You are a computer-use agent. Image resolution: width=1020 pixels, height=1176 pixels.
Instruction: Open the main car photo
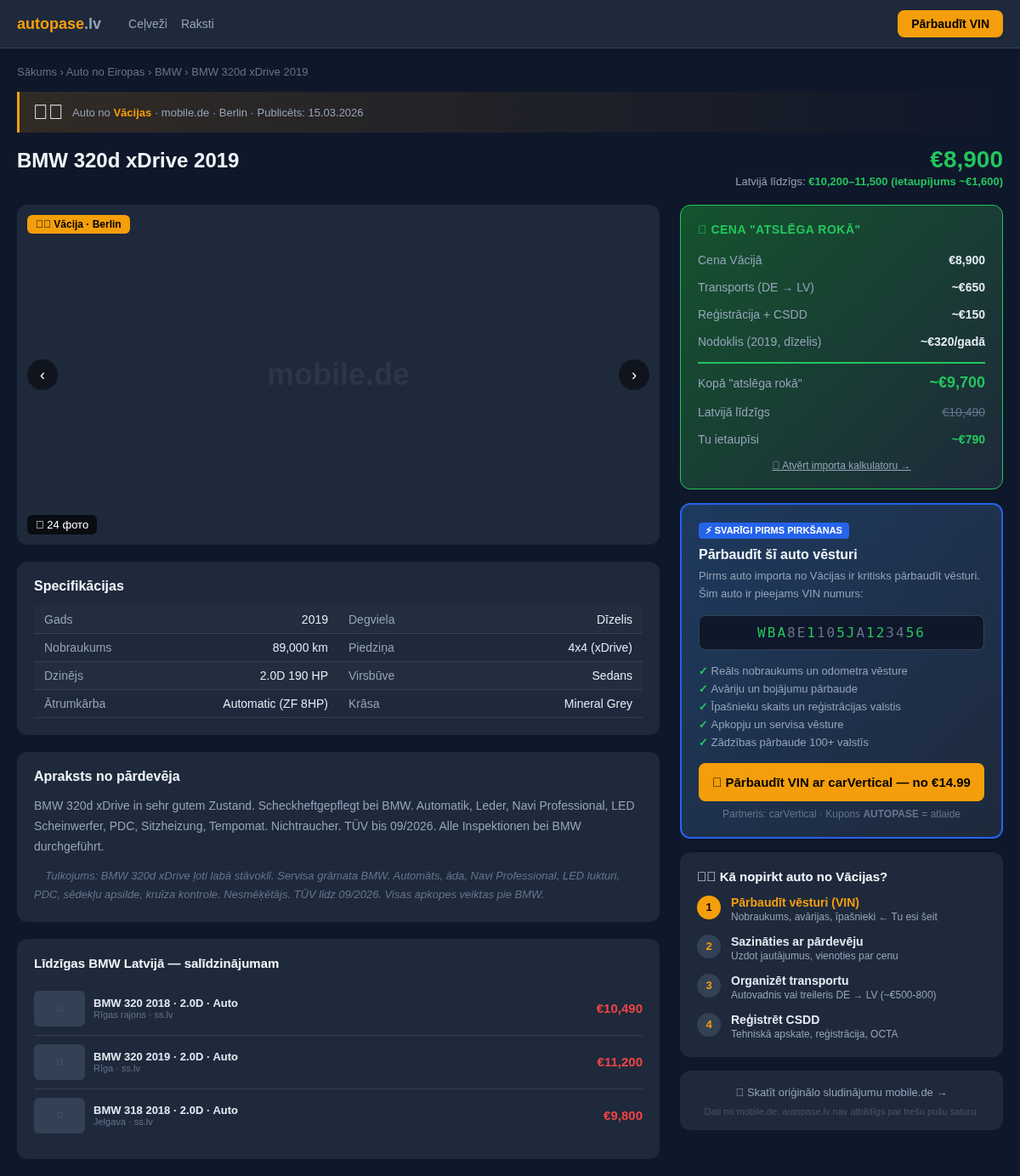338,375
